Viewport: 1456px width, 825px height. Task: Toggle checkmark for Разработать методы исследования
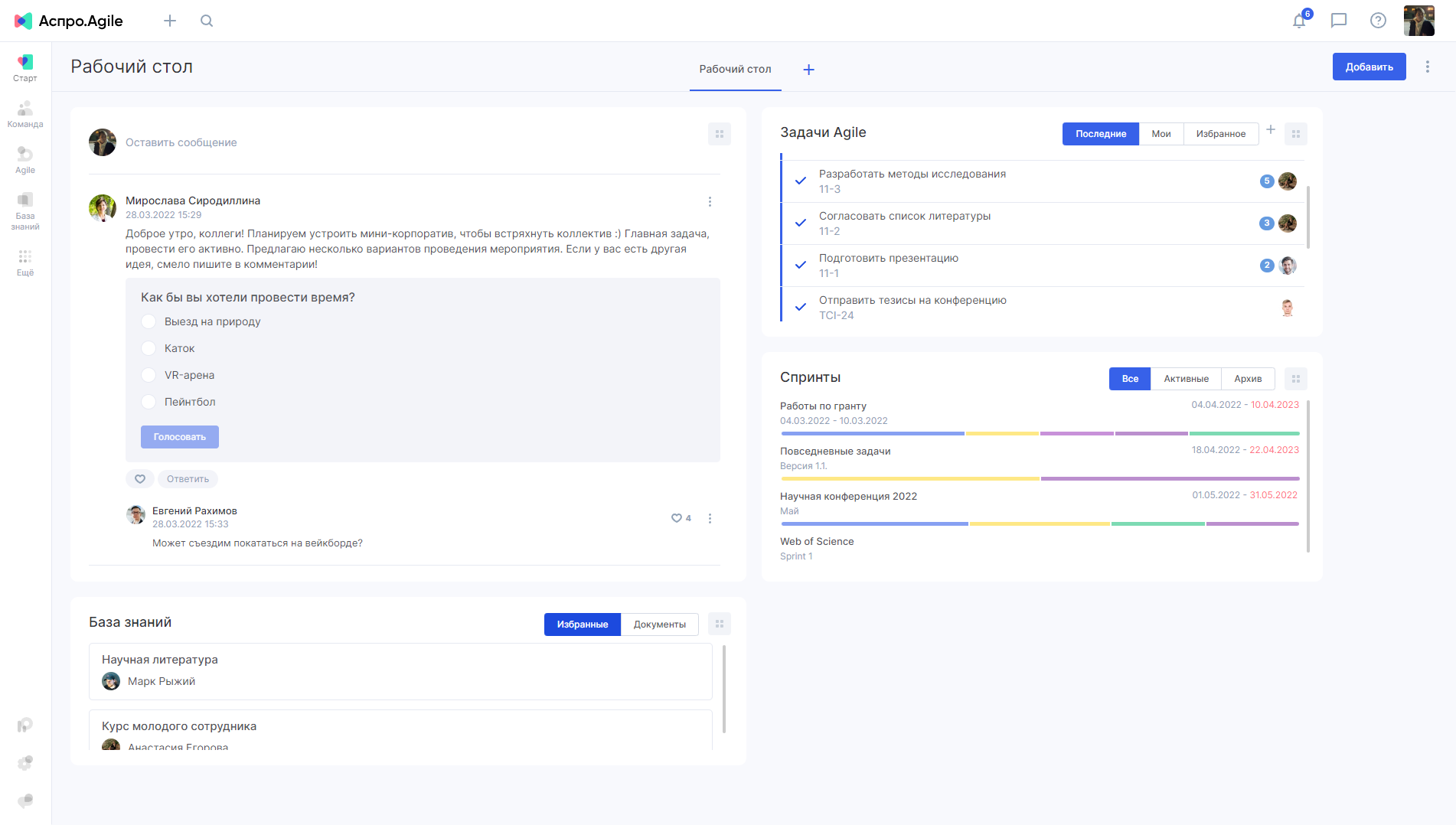pyautogui.click(x=801, y=181)
